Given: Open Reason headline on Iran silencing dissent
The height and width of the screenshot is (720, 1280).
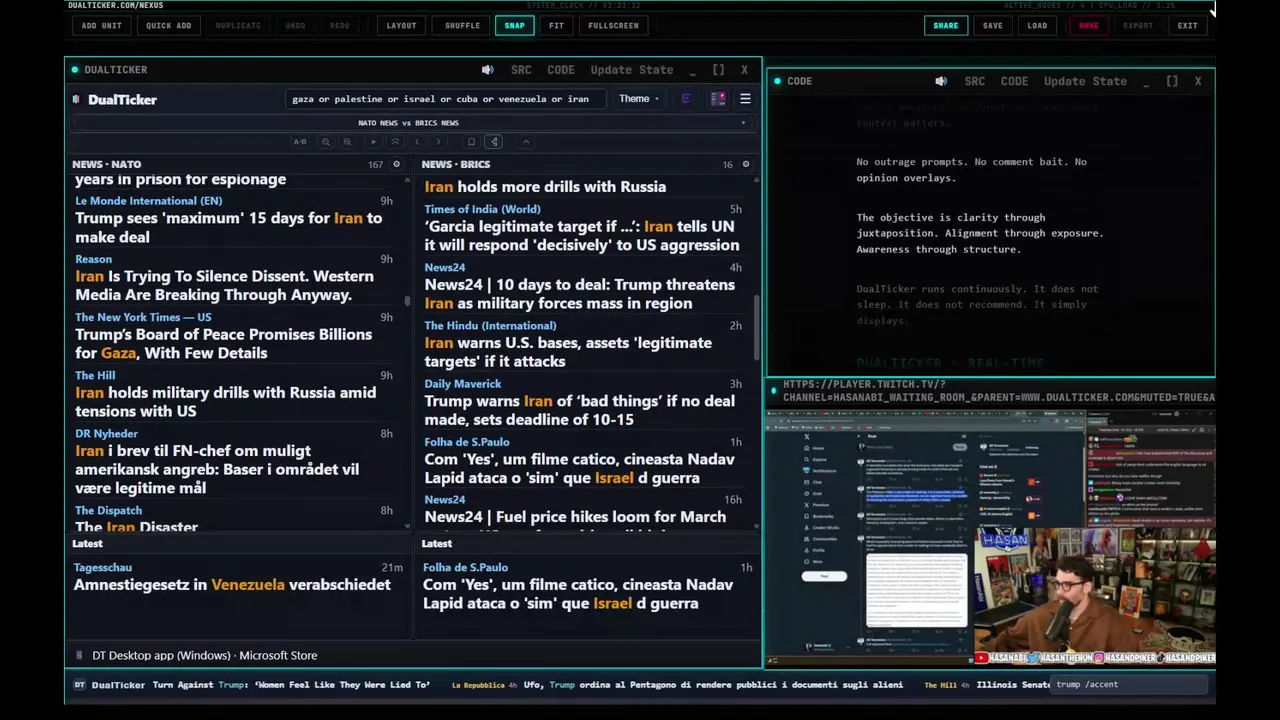Looking at the screenshot, I should pyautogui.click(x=224, y=285).
